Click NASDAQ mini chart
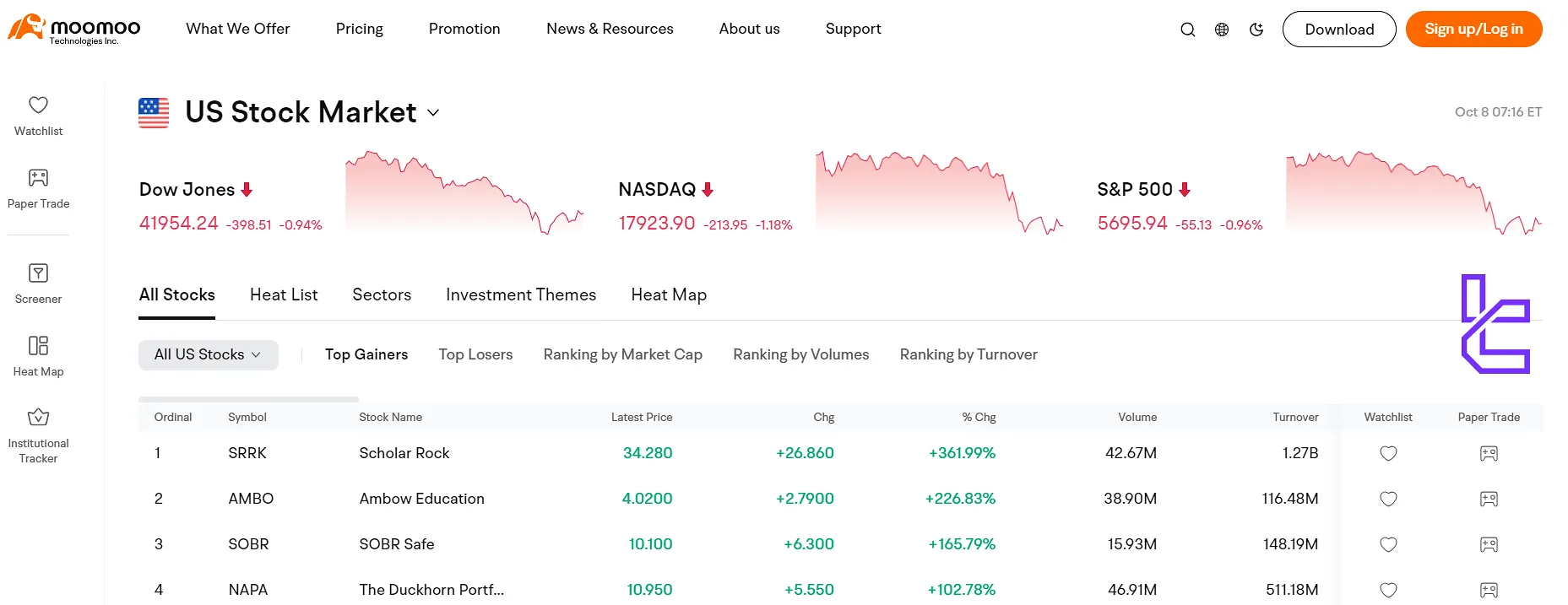Viewport: 1568px width, 605px height. click(940, 192)
